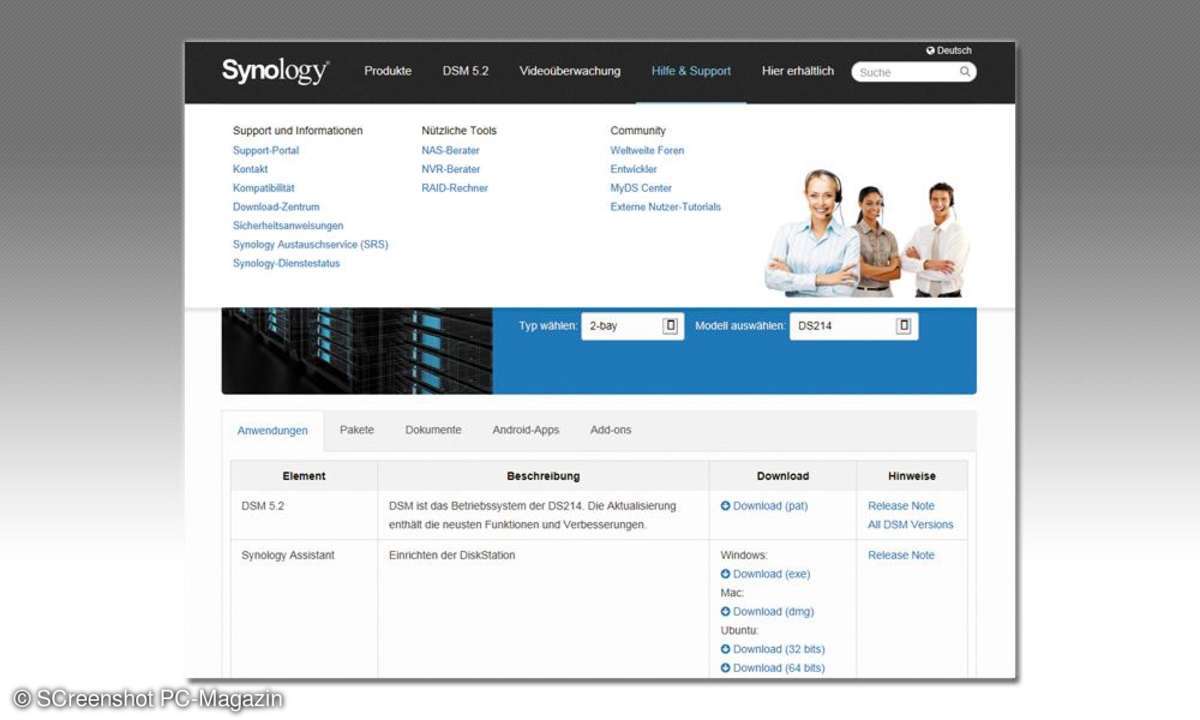This screenshot has width=1200, height=720.
Task: Select the Hilfe & Support menu
Action: (x=691, y=71)
